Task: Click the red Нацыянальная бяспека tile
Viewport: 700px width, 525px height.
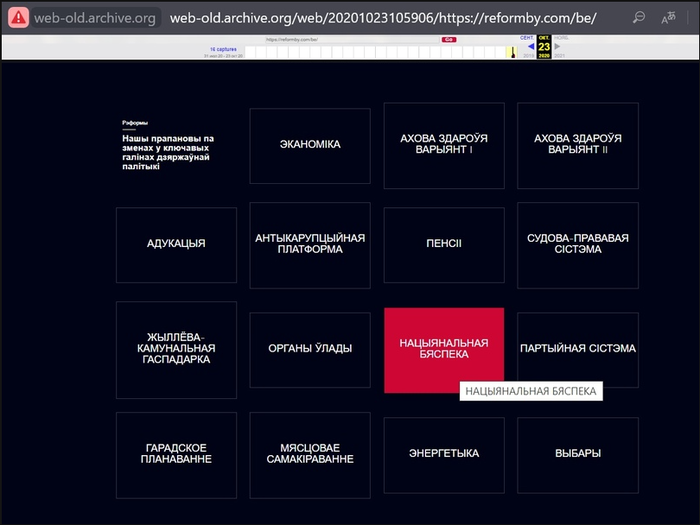Action: tap(444, 349)
